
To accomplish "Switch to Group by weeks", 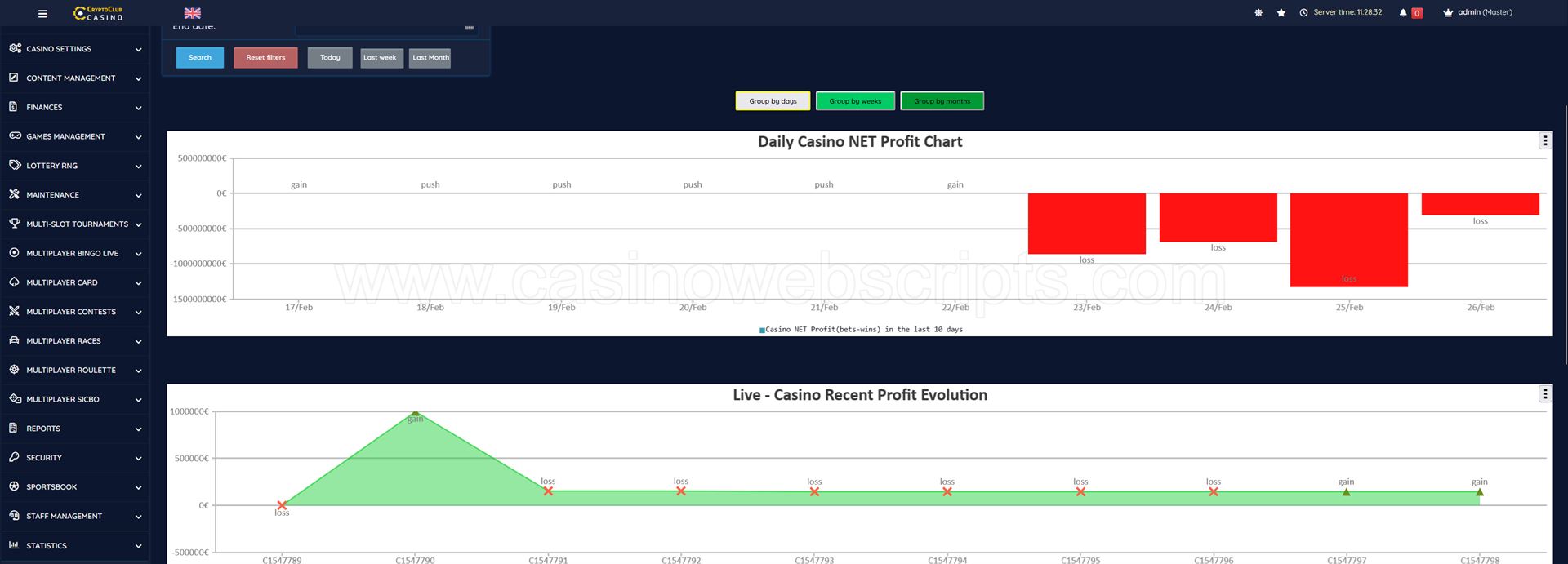I will [855, 101].
